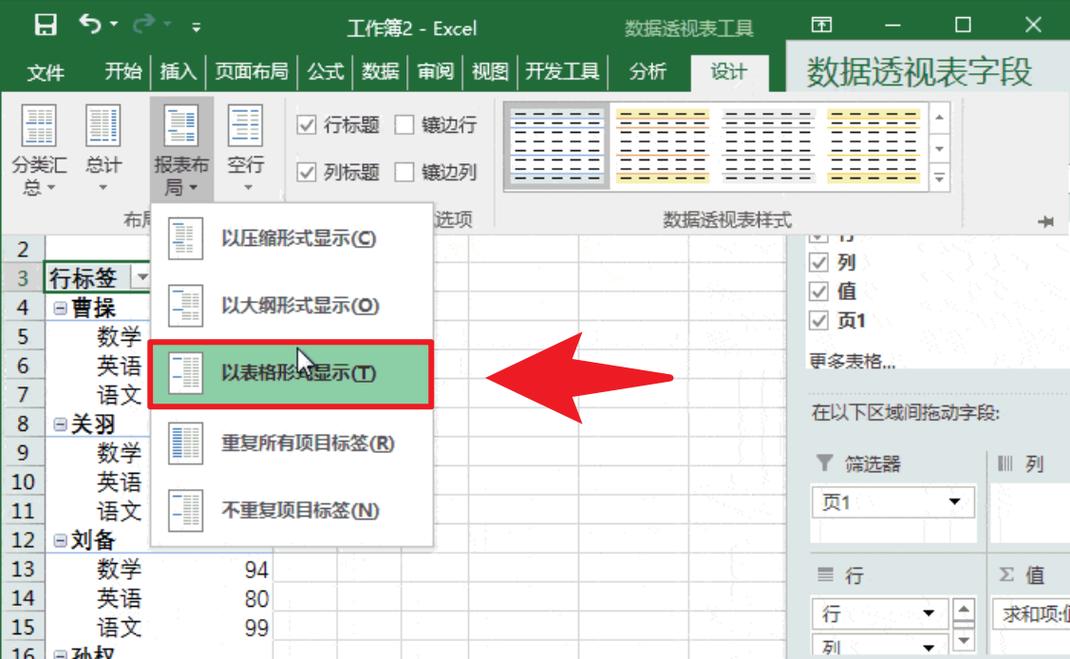This screenshot has height=659, width=1070.
Task: Open the 行标签 filter dropdown
Action: 141,277
